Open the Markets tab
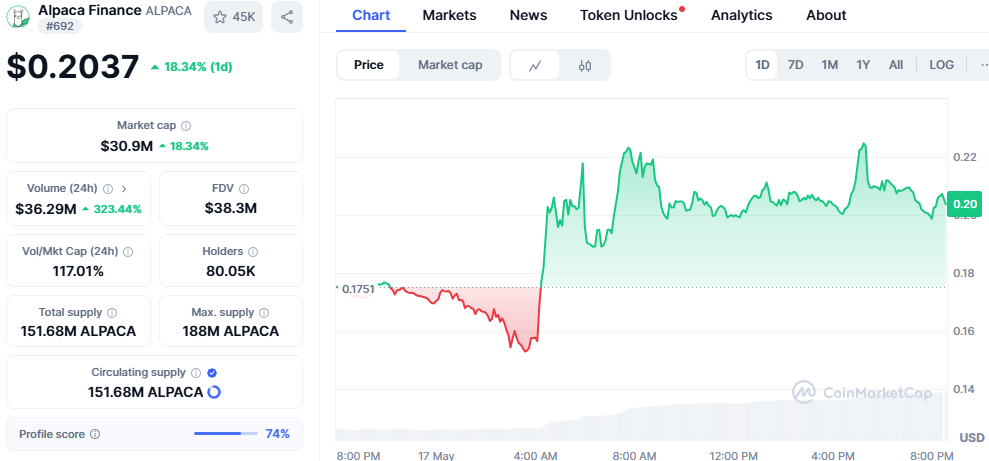Viewport: 989px width, 461px height. 449,15
